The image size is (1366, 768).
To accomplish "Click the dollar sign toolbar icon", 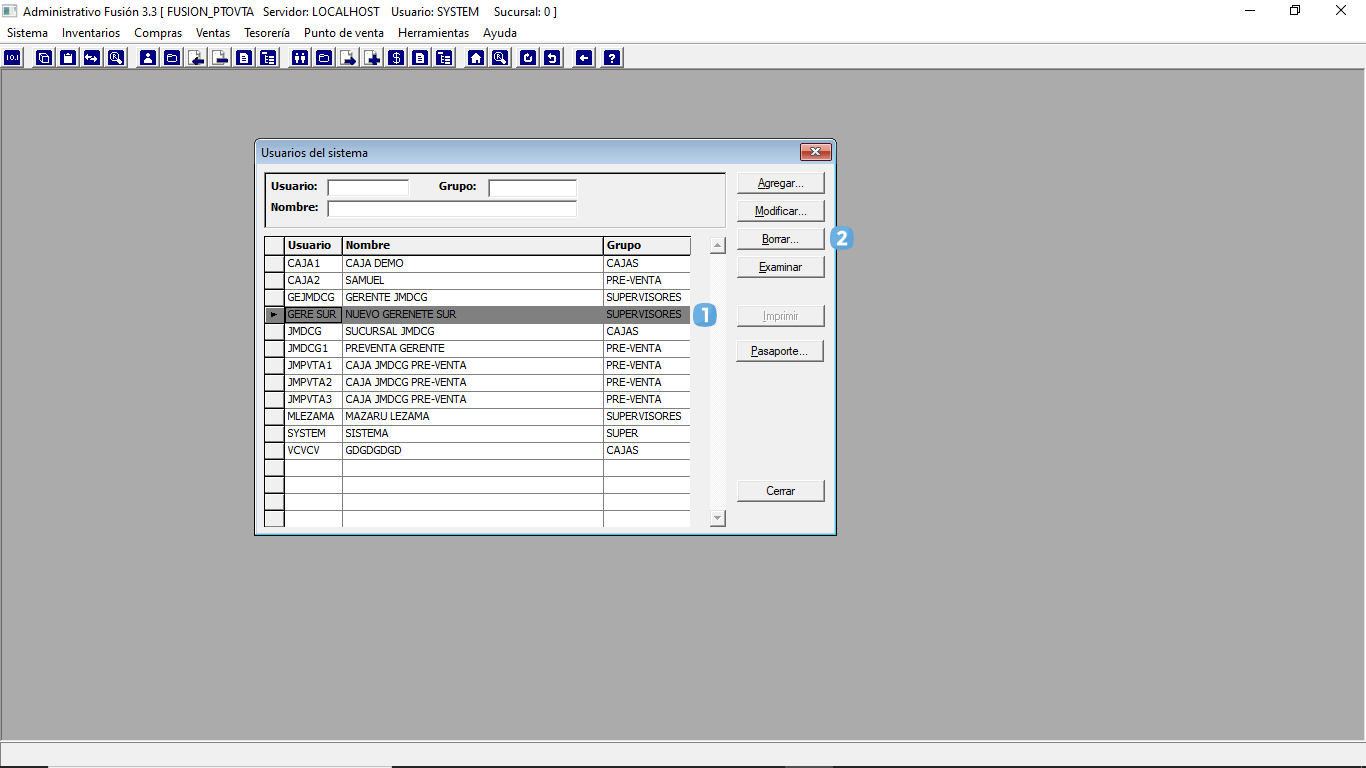I will 396,57.
